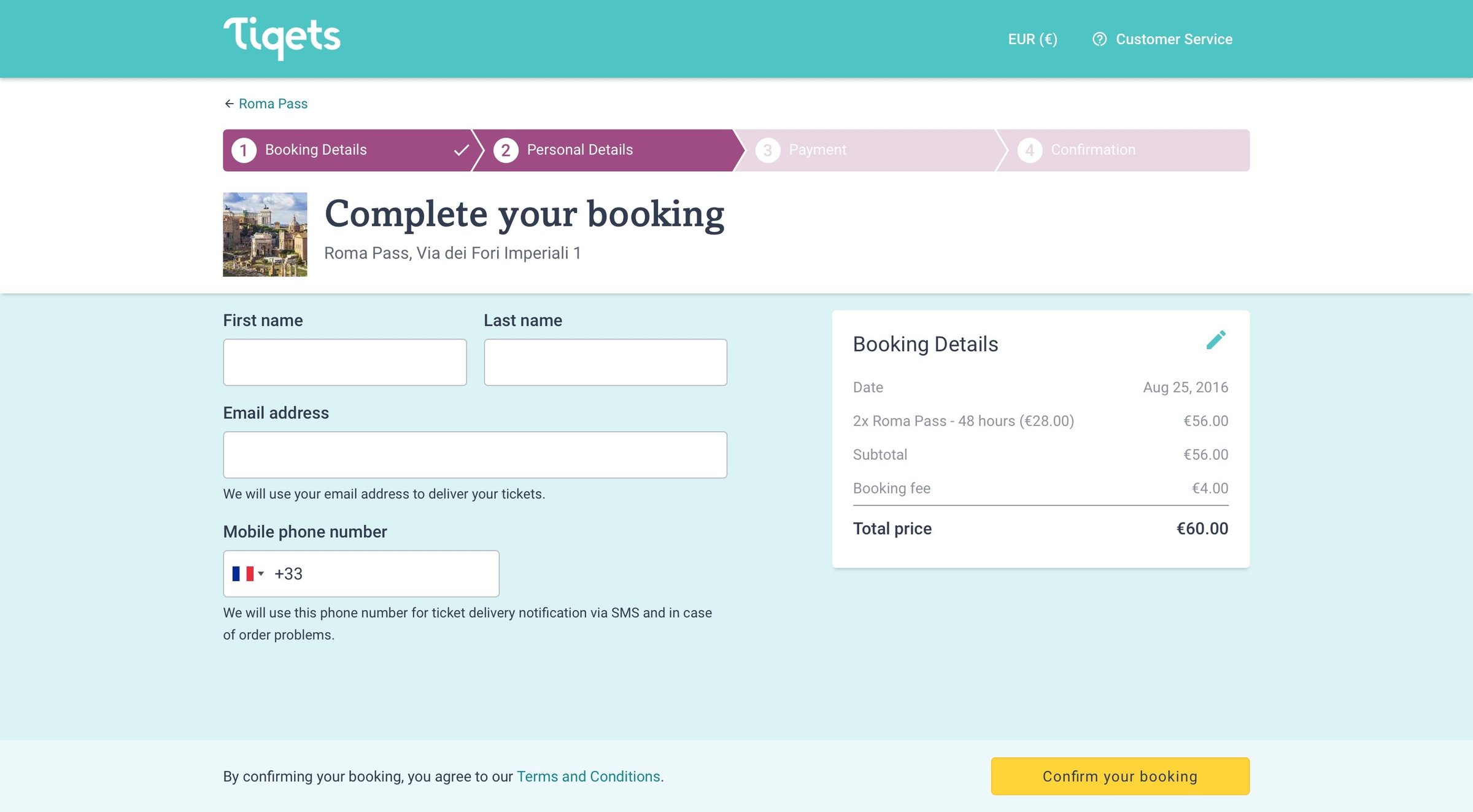
Task: Click the '2x Roma Pass - 48 hours' line
Action: coord(964,421)
